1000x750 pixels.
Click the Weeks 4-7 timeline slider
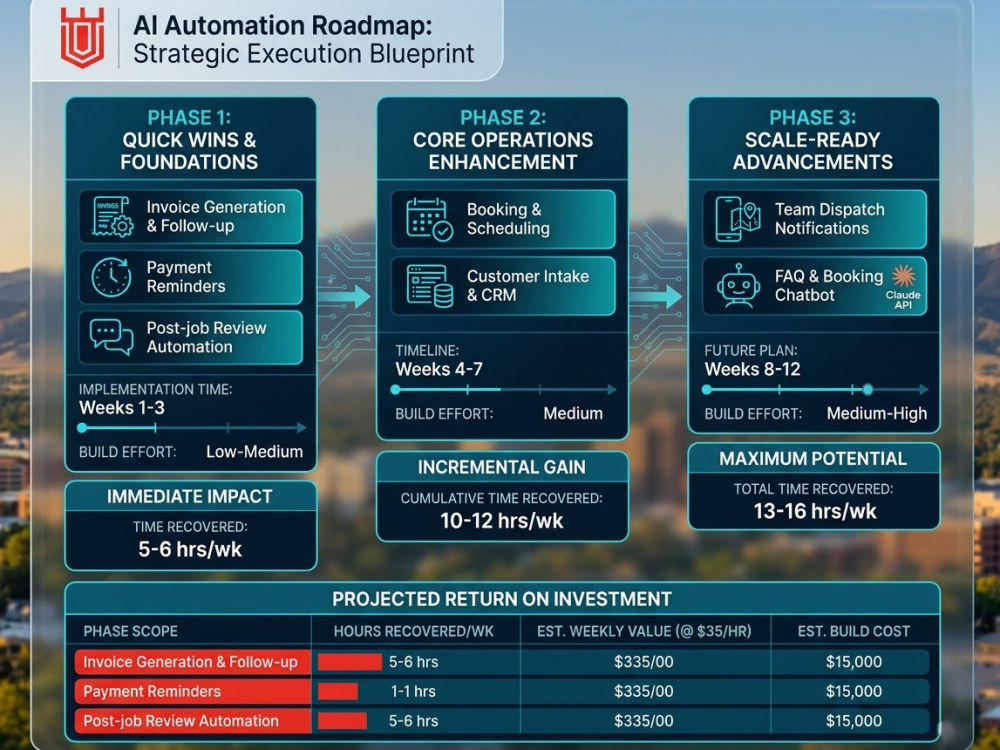pyautogui.click(x=503, y=390)
